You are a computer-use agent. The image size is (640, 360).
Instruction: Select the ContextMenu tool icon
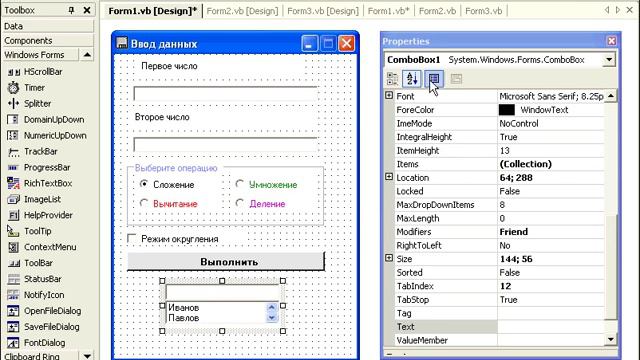(13, 247)
